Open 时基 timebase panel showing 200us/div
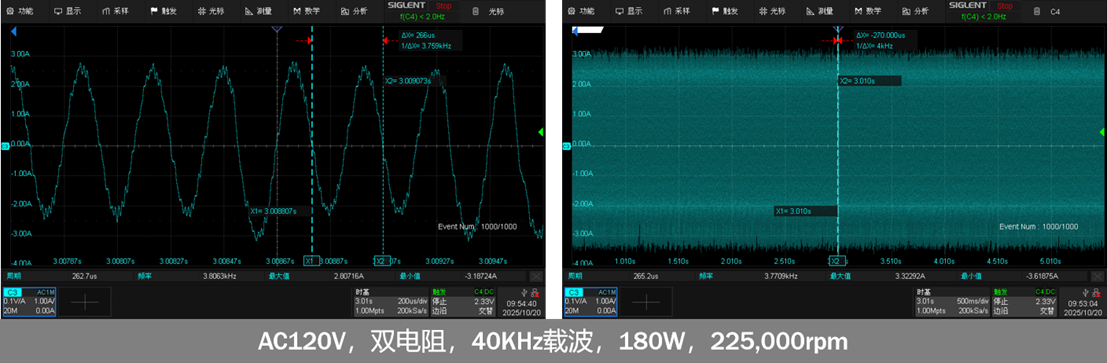This screenshot has height=363, width=1107. pos(392,302)
